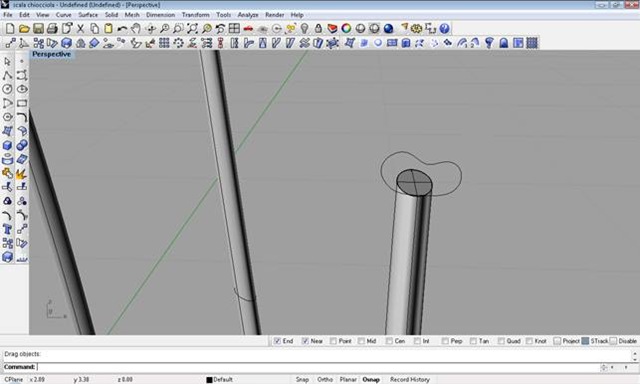
Task: Disable the End osnap checkbox
Action: click(278, 341)
